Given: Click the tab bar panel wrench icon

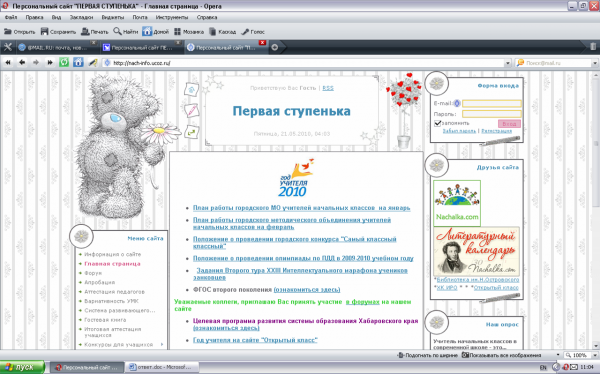Looking at the screenshot, I should (x=8, y=47).
